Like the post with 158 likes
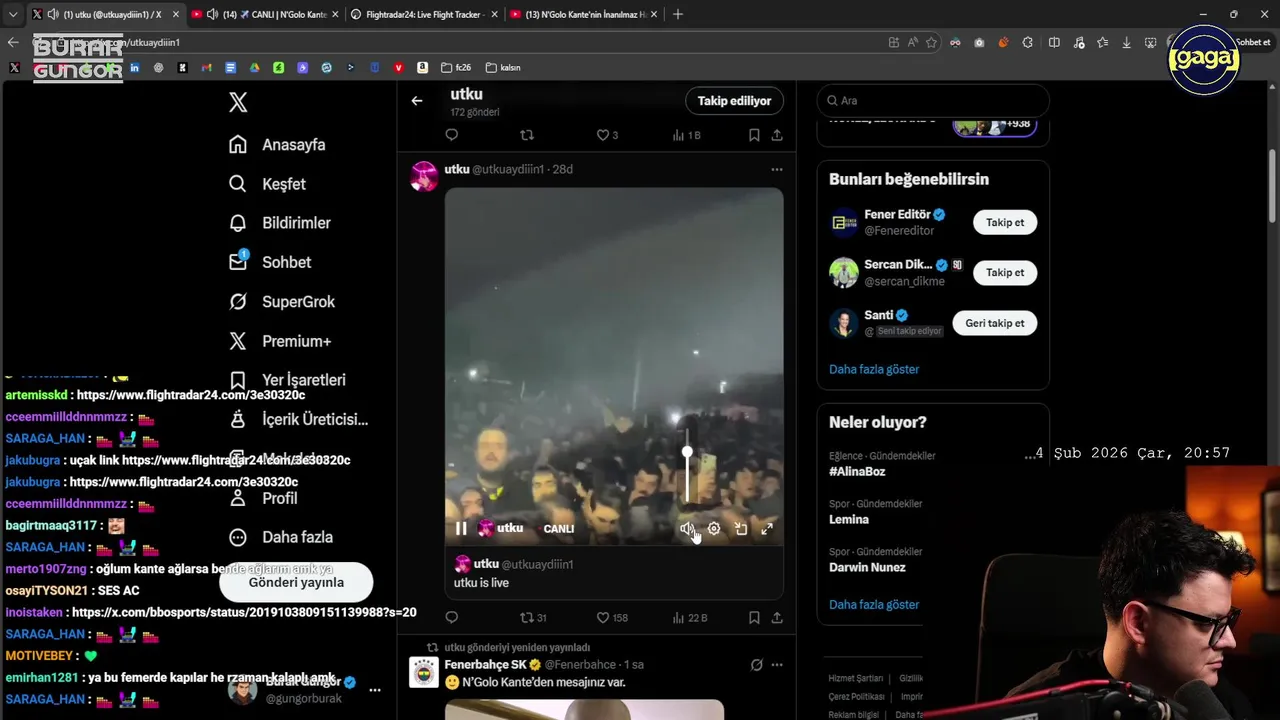This screenshot has width=1280, height=720. pos(613,618)
